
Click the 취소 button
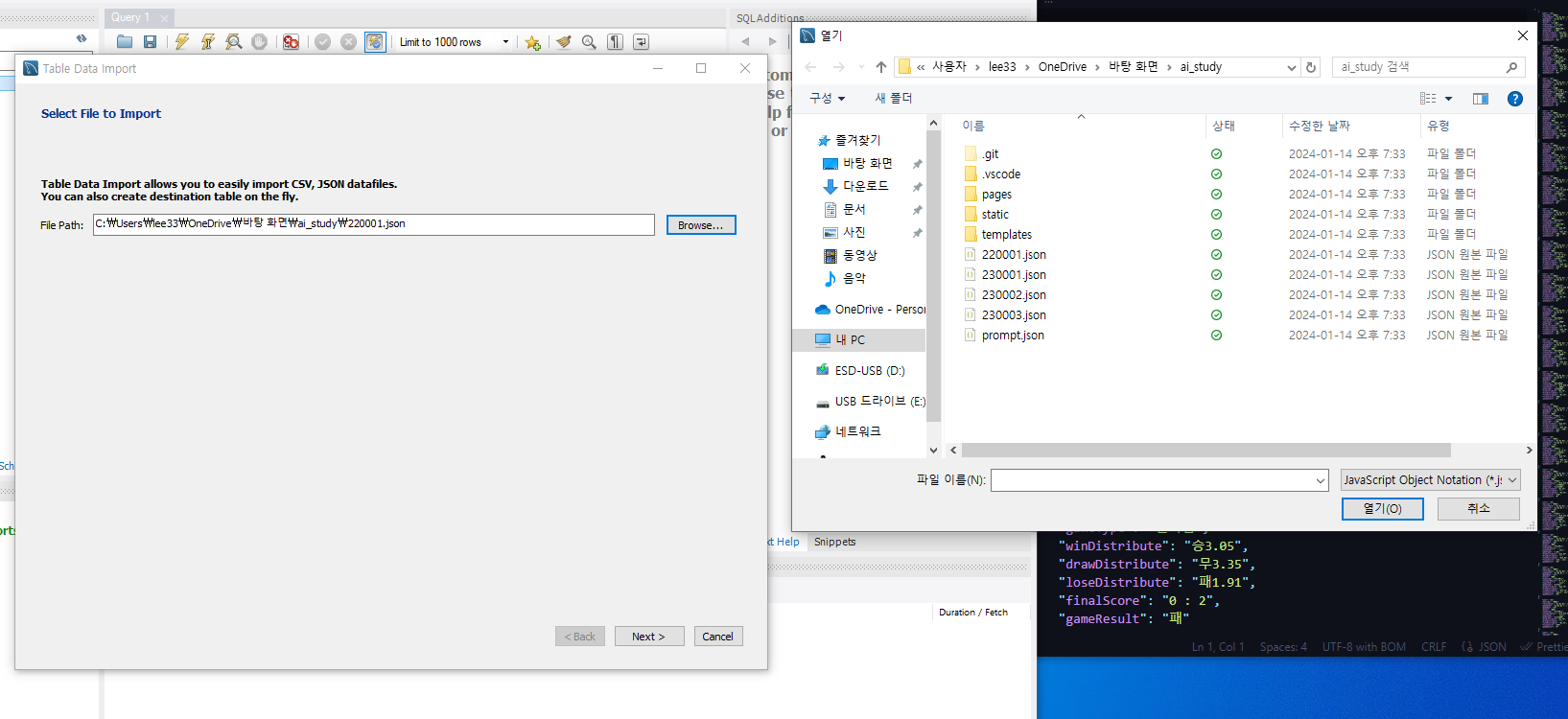[1478, 509]
